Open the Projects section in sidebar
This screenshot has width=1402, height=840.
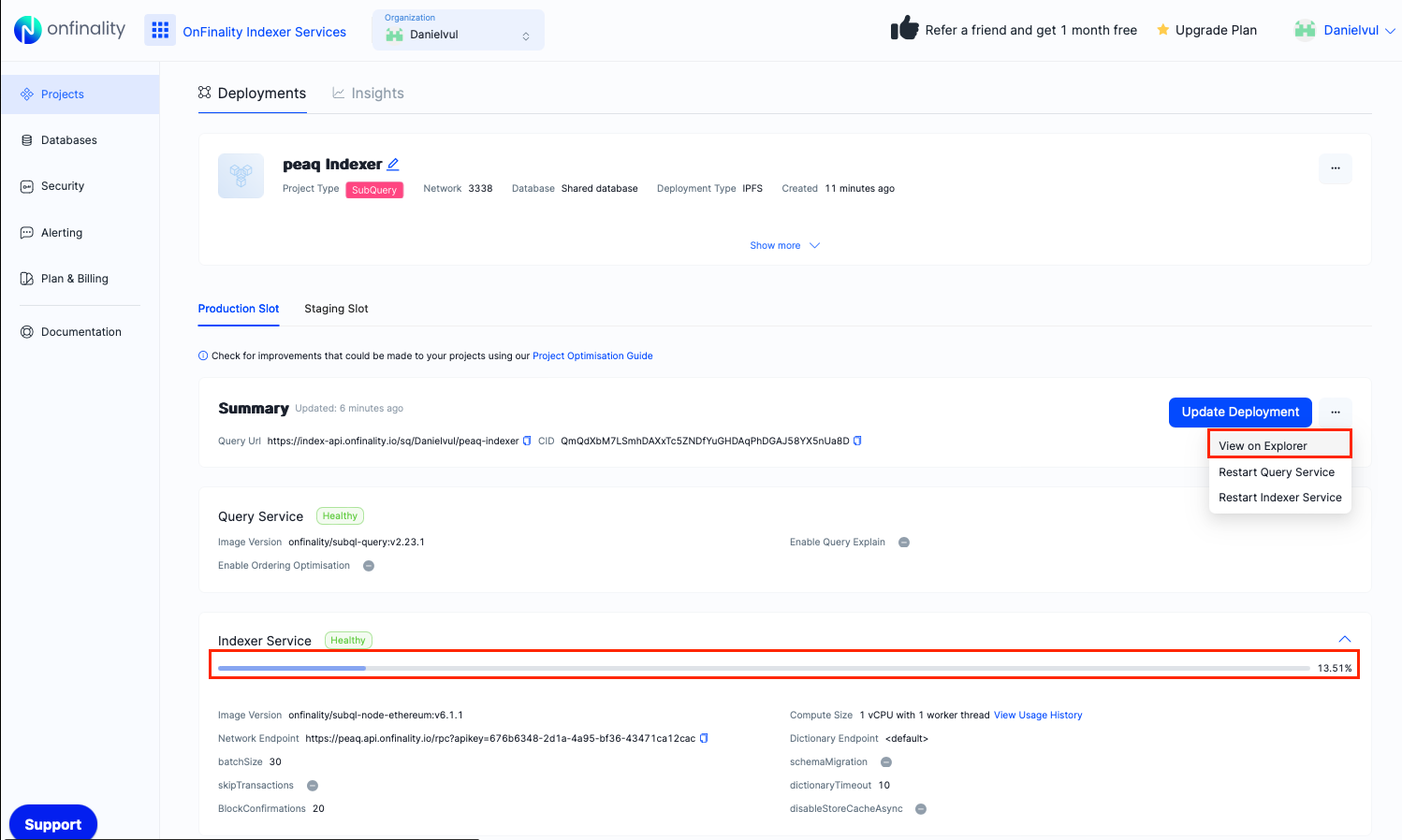point(63,94)
